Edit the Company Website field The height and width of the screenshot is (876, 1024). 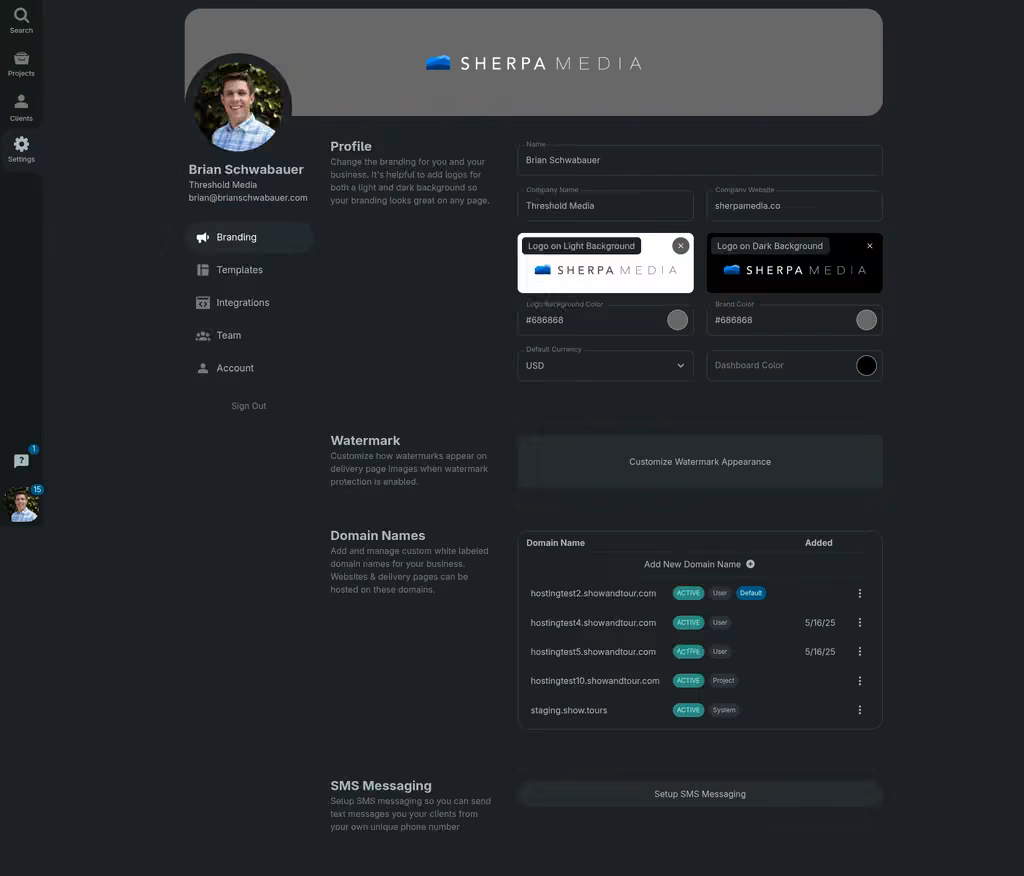794,206
